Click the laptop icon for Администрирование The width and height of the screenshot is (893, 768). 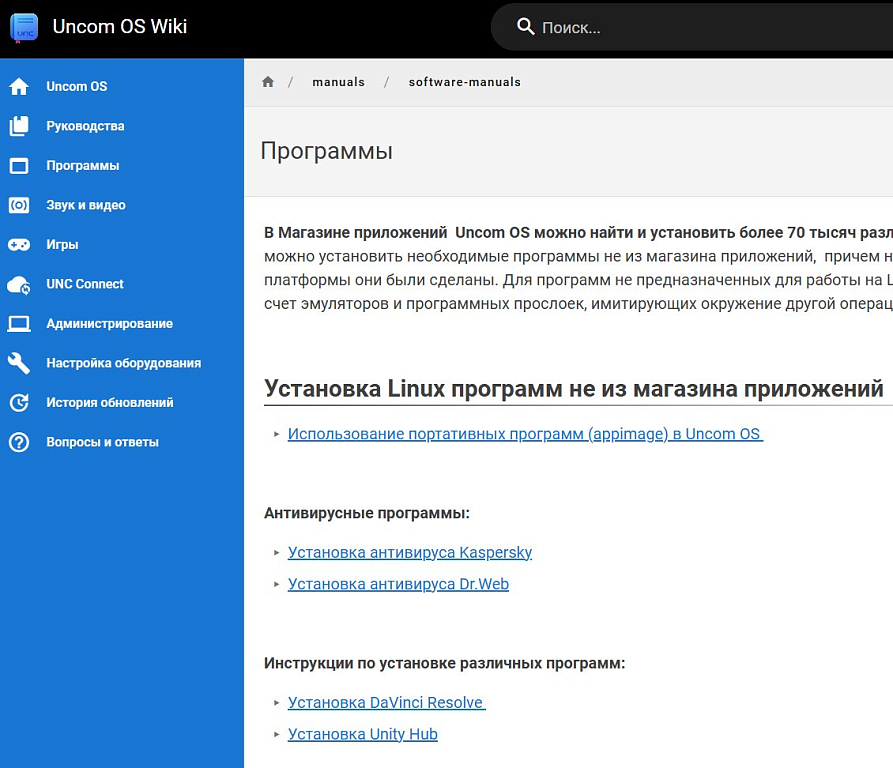click(x=19, y=324)
